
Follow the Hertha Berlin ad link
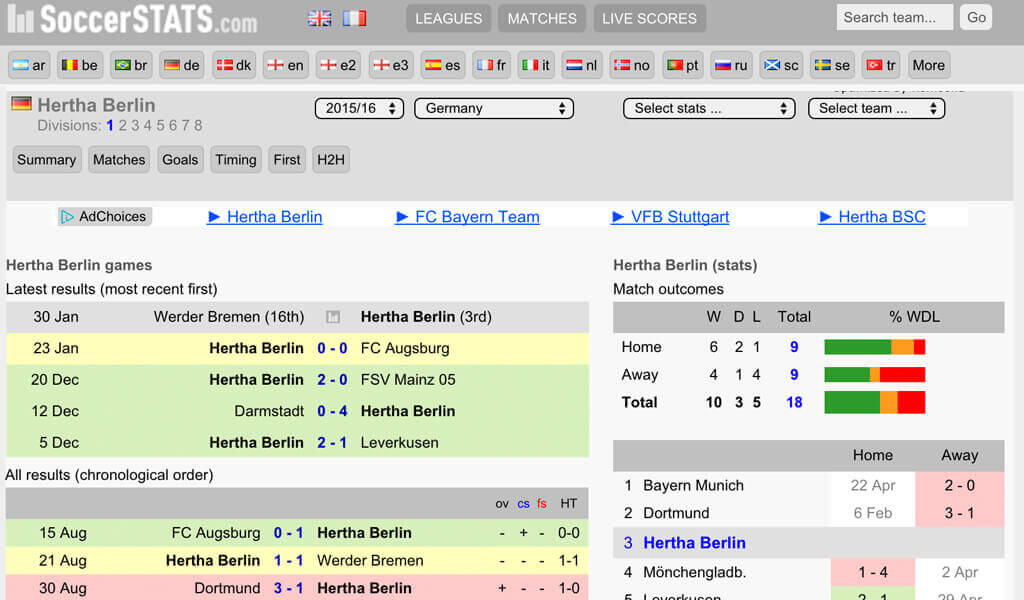coord(264,217)
